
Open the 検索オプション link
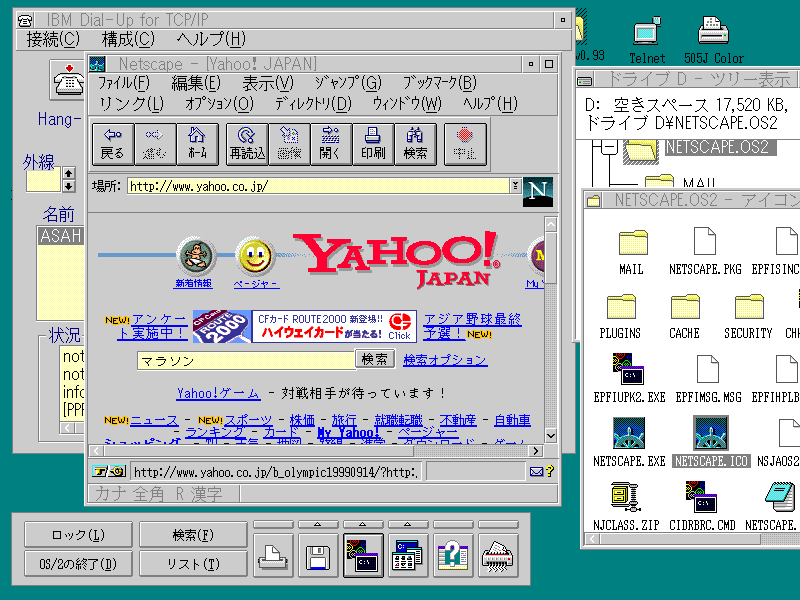[445, 360]
